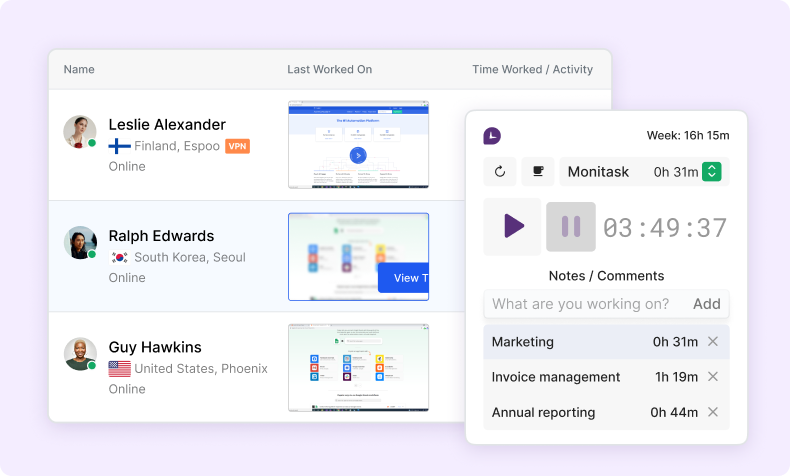
Task: Start the timer with the play button
Action: (512, 226)
